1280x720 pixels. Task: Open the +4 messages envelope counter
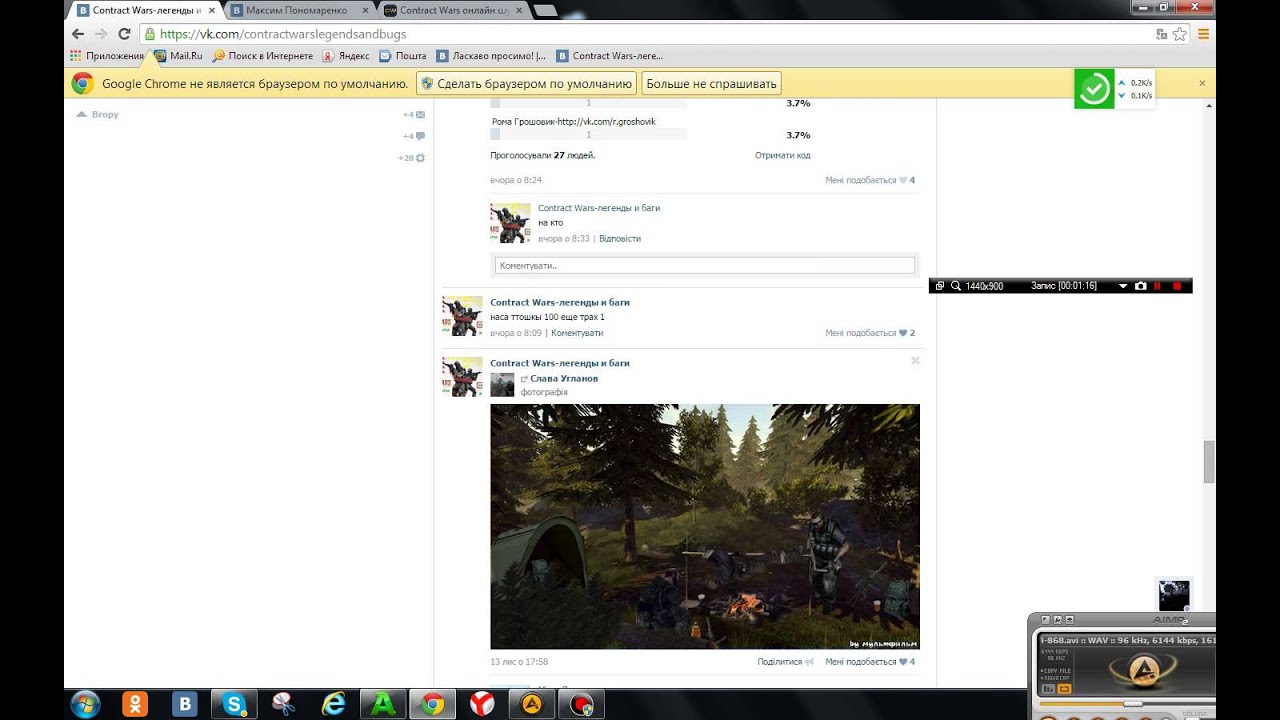point(414,115)
